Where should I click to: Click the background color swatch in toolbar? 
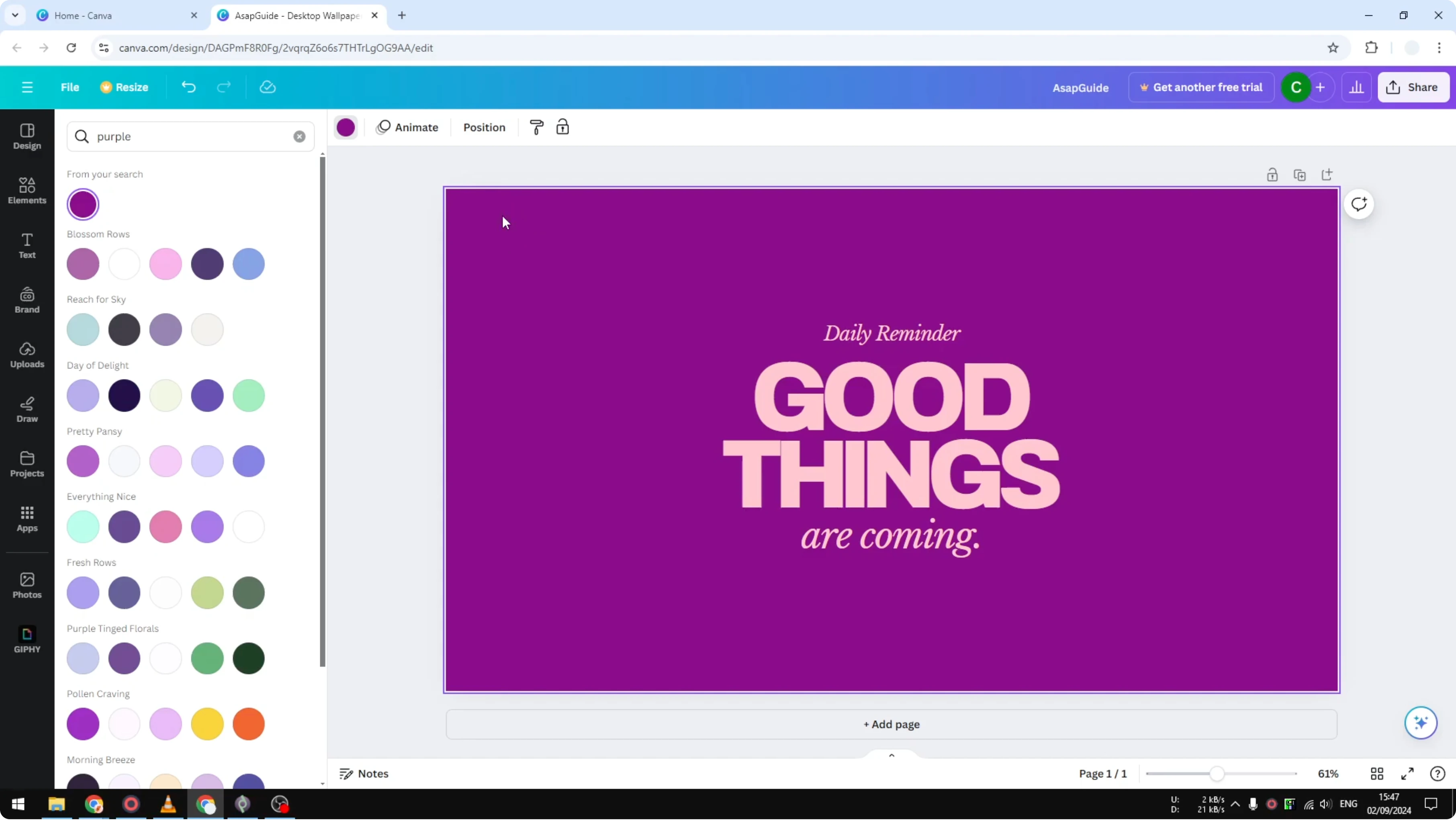coord(346,127)
